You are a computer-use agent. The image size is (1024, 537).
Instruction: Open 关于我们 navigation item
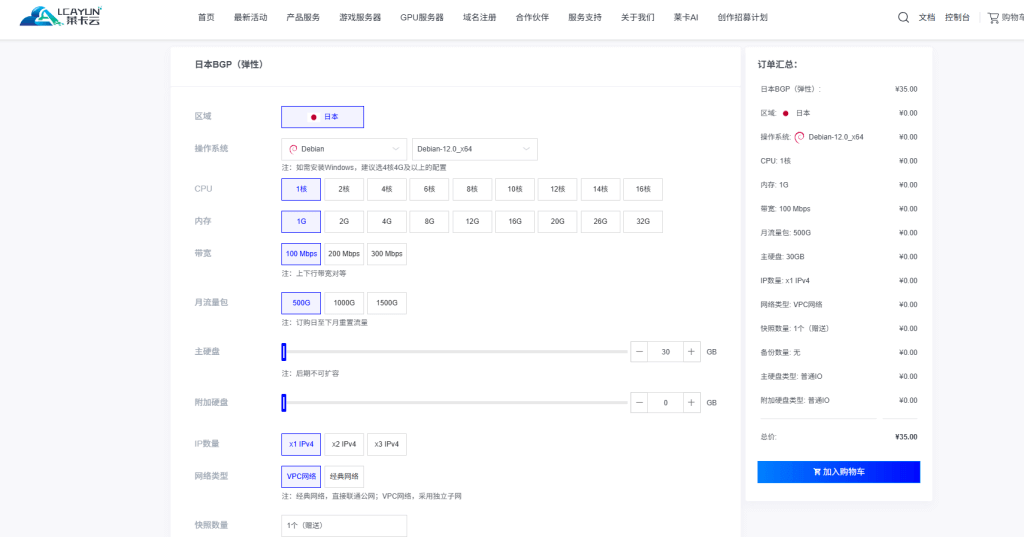pos(637,18)
